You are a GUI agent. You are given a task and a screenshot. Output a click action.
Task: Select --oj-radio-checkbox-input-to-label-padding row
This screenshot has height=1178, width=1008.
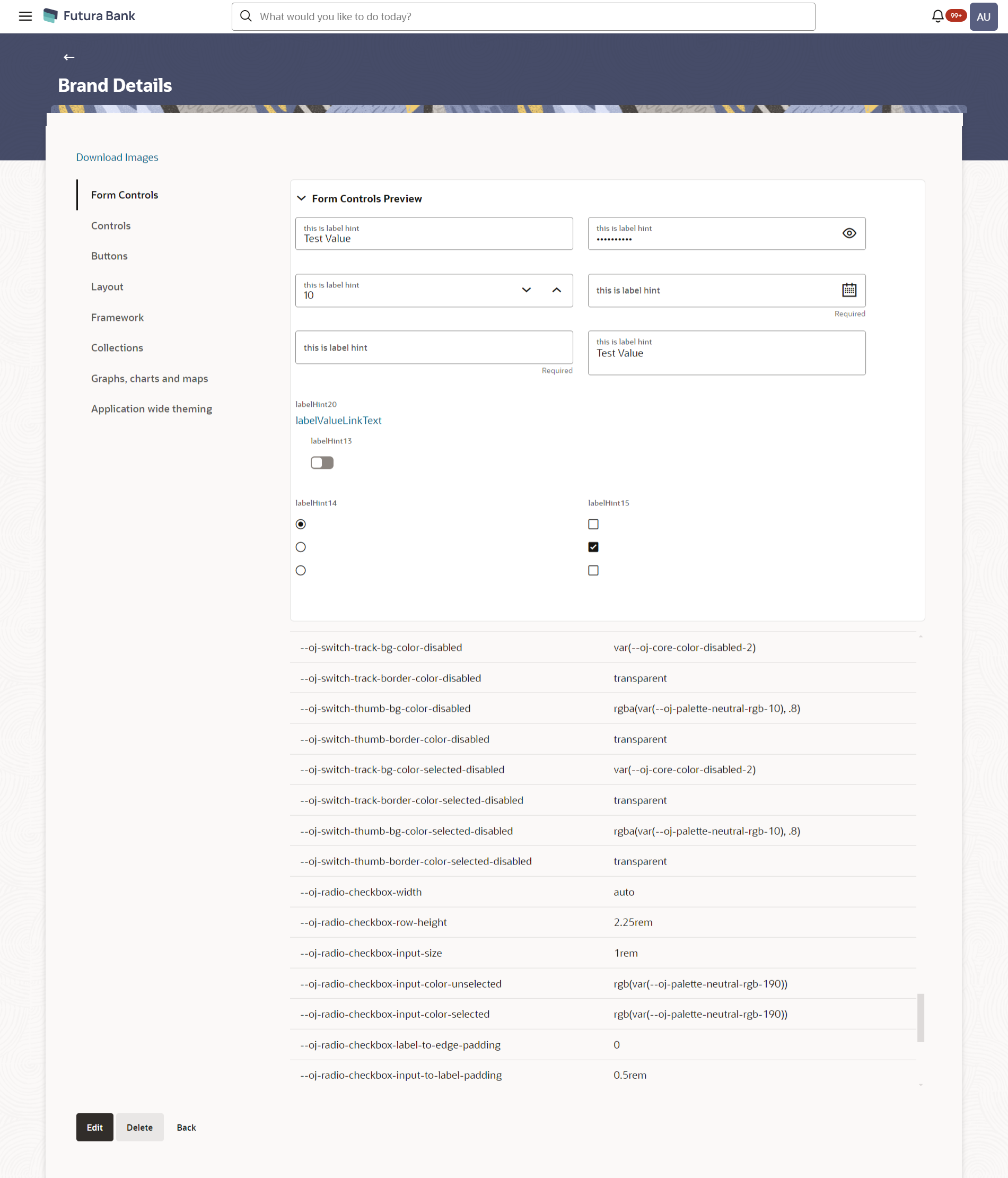pyautogui.click(x=603, y=1075)
